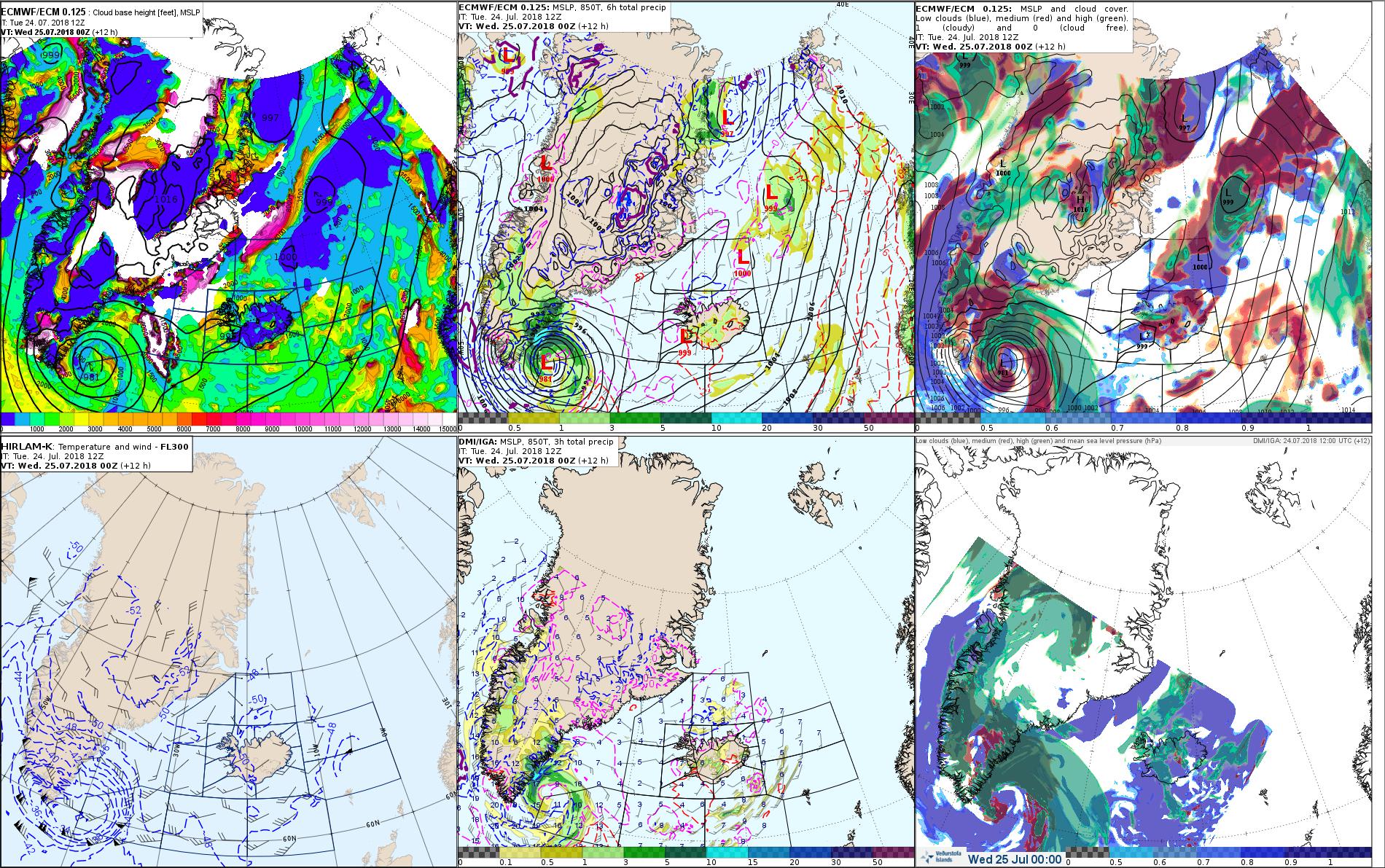
Task: Click the 'DMI/IGA: 24.07.2018 12:00 UTC (+12)' caption
Action: point(1310,441)
